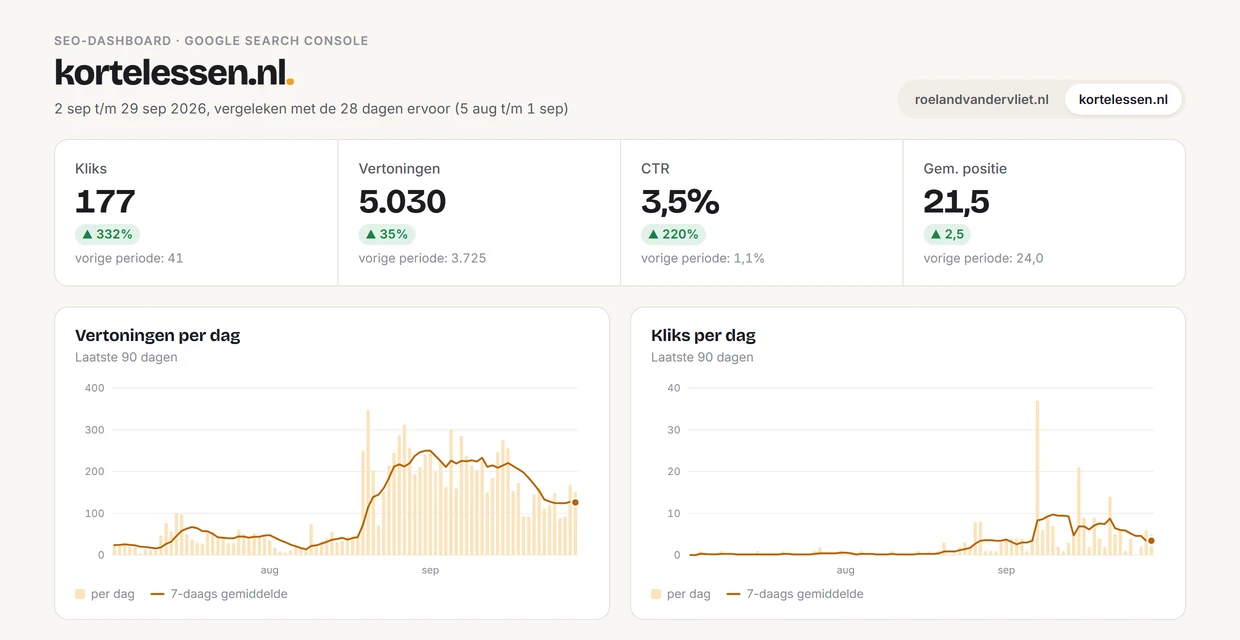1240x640 pixels.
Task: Click 'vorige periode: 1,1%' text
Action: click(x=703, y=258)
